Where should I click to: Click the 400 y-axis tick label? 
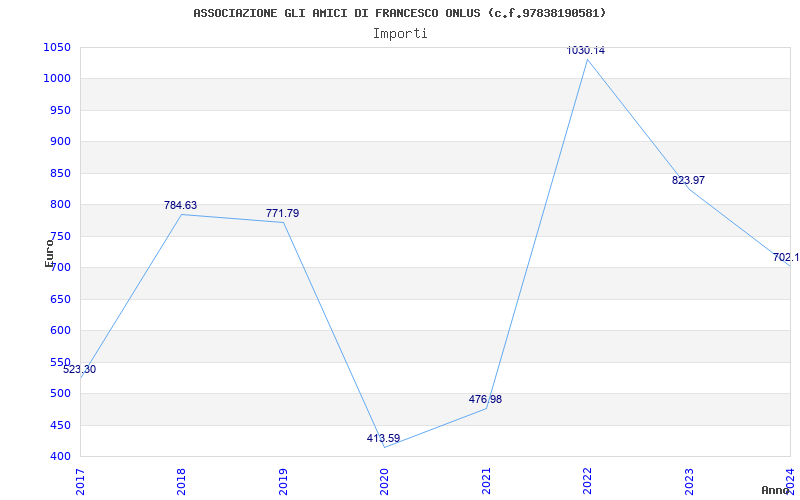pyautogui.click(x=60, y=457)
